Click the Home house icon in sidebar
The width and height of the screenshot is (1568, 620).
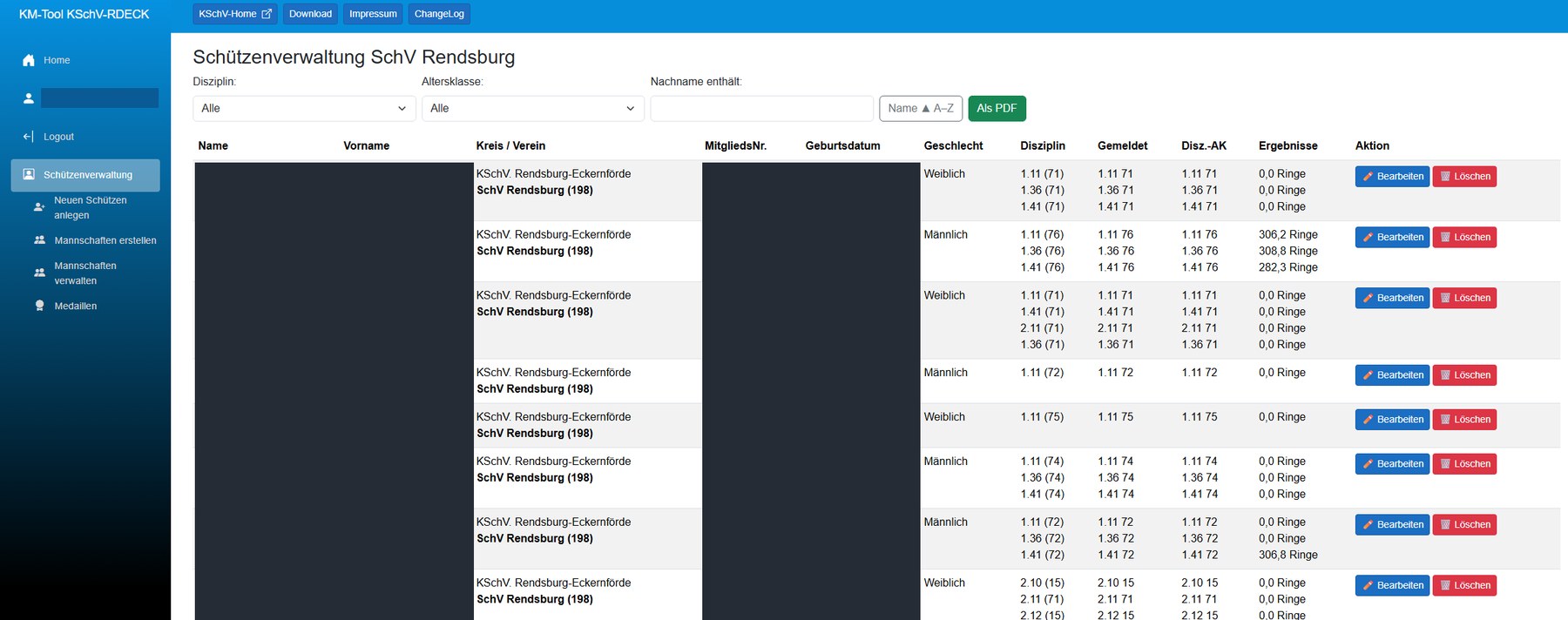coord(29,60)
